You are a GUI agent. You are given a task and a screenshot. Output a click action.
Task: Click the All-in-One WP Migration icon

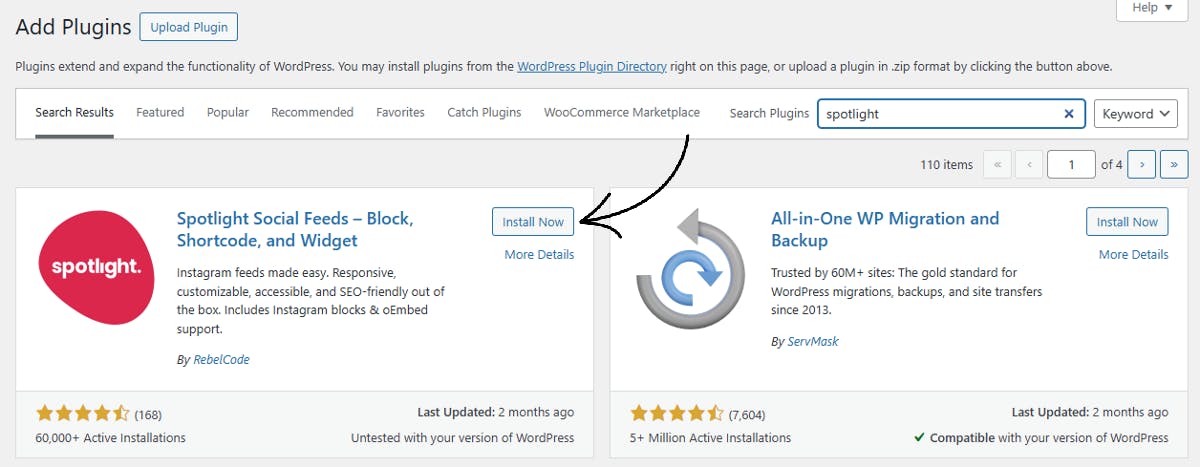tap(690, 268)
